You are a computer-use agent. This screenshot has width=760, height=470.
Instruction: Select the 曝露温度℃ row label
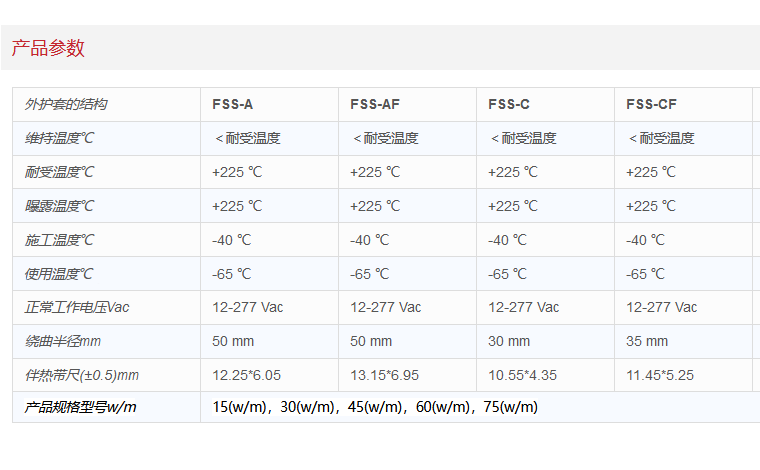coord(60,206)
